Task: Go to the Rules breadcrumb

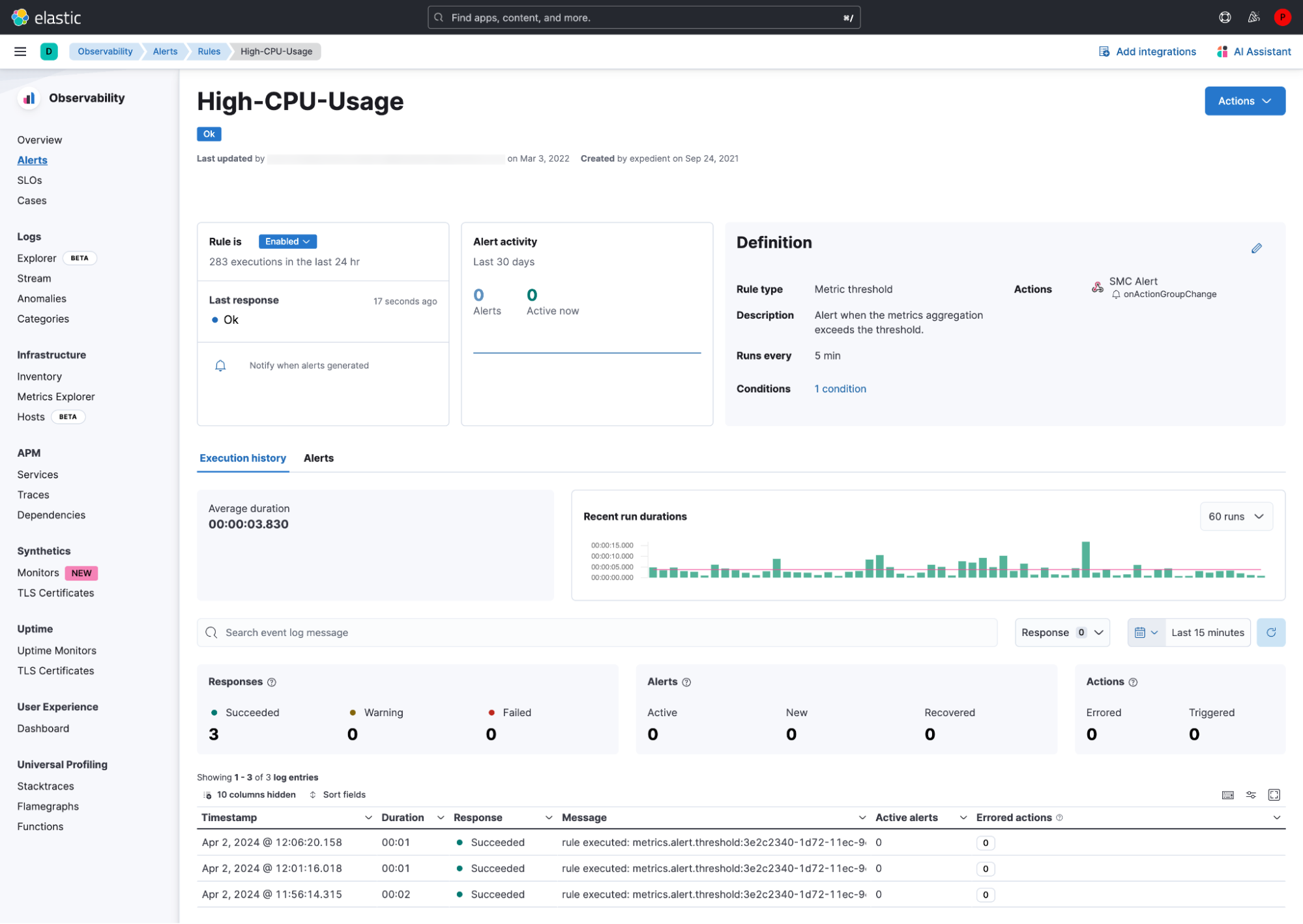Action: [x=209, y=51]
